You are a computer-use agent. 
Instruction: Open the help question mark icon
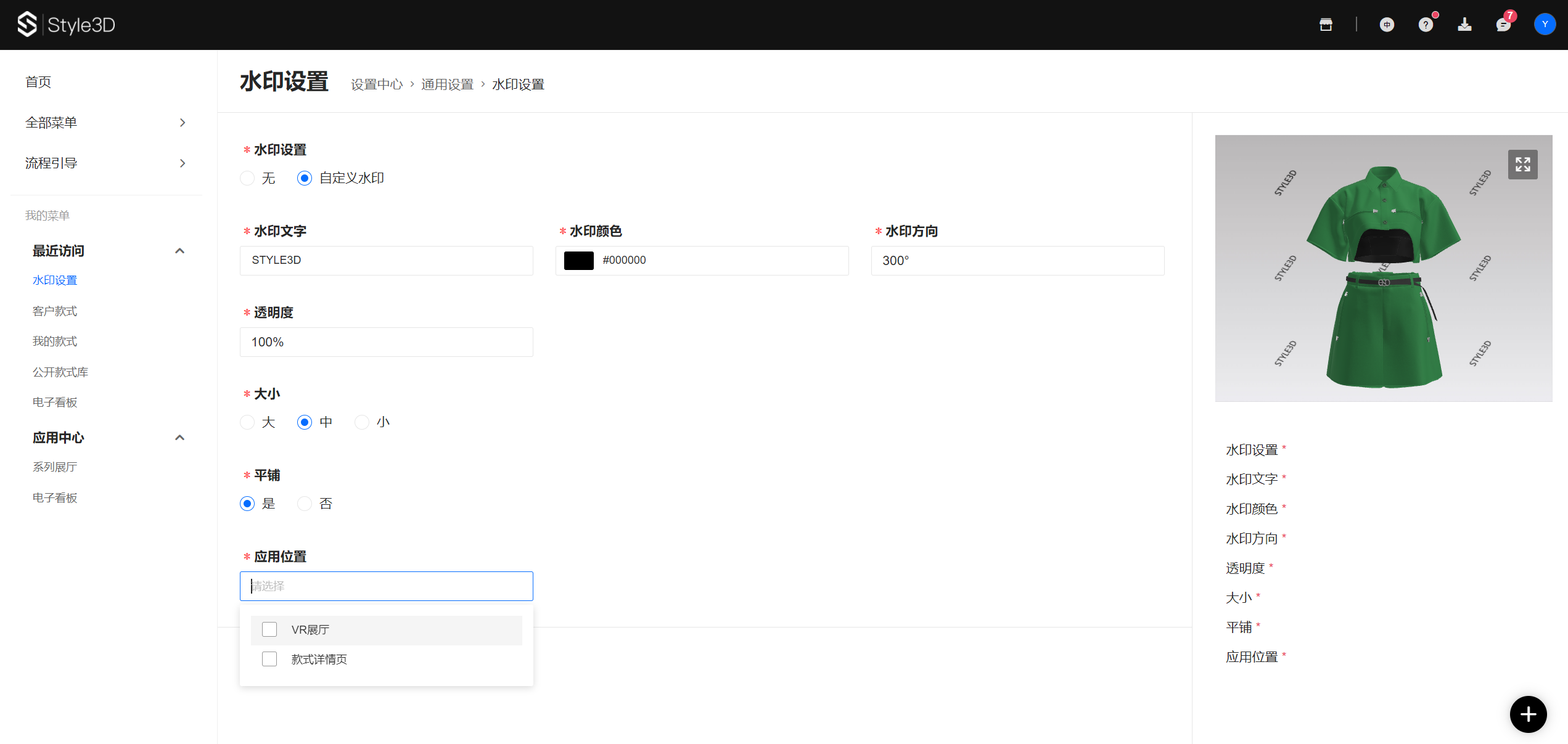[1426, 25]
